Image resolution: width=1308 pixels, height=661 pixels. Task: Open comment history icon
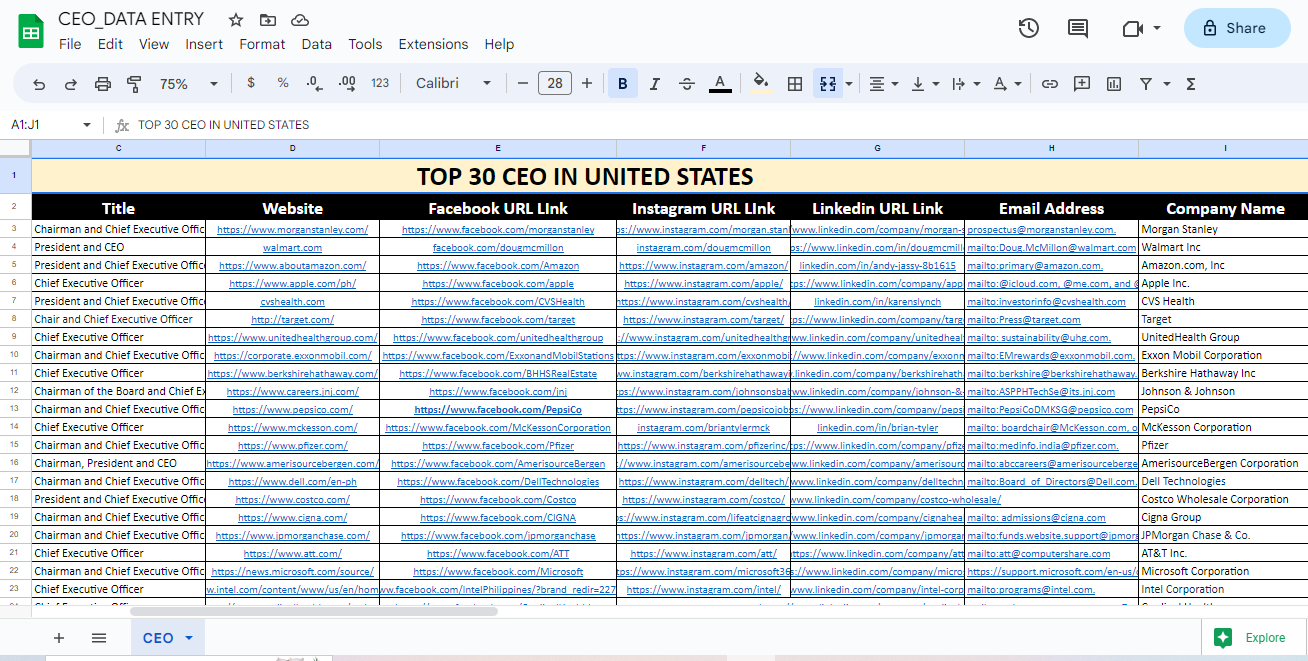tap(1078, 28)
